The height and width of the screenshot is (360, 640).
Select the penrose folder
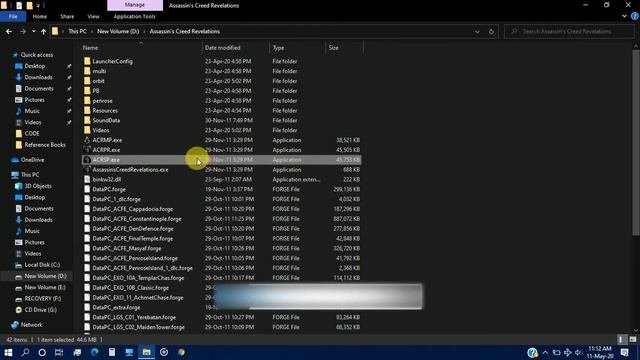tap(102, 100)
